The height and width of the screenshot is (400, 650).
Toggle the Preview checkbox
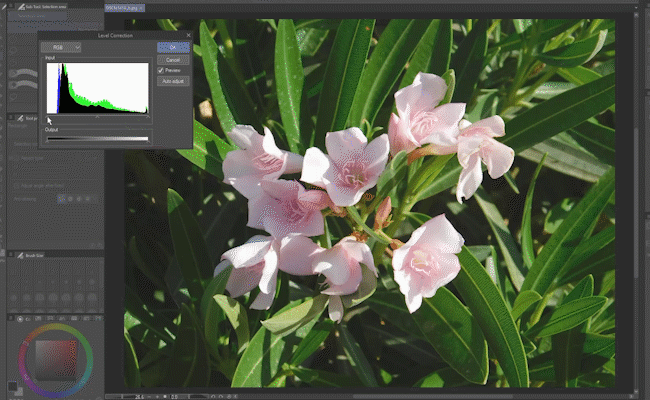click(161, 70)
